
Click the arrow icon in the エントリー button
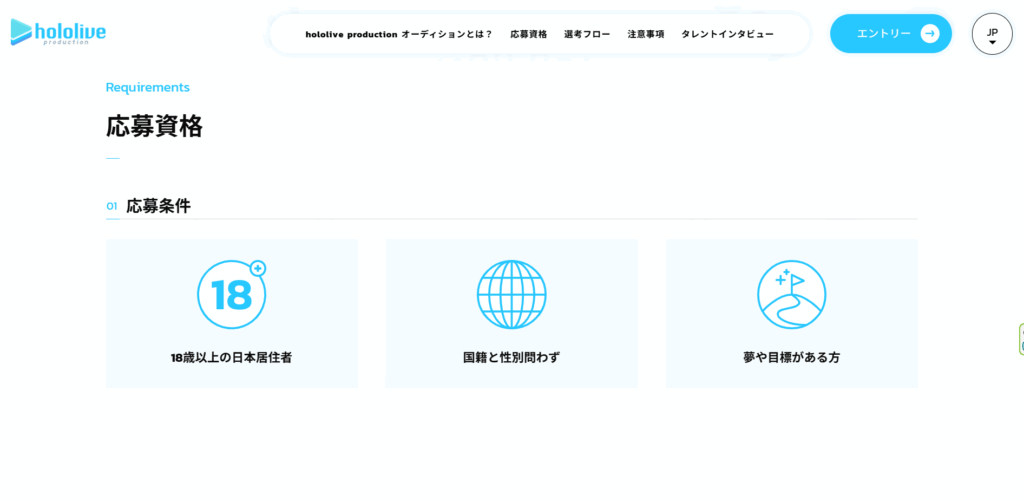[930, 33]
